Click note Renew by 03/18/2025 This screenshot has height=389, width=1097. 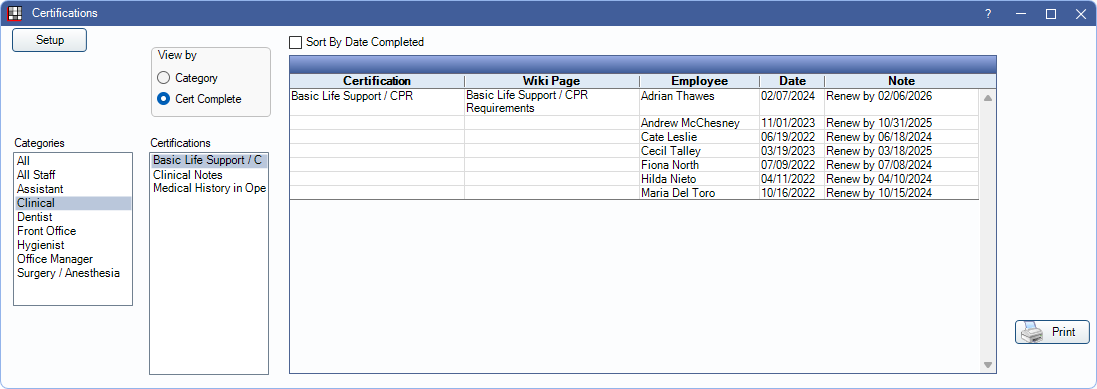tap(902, 151)
